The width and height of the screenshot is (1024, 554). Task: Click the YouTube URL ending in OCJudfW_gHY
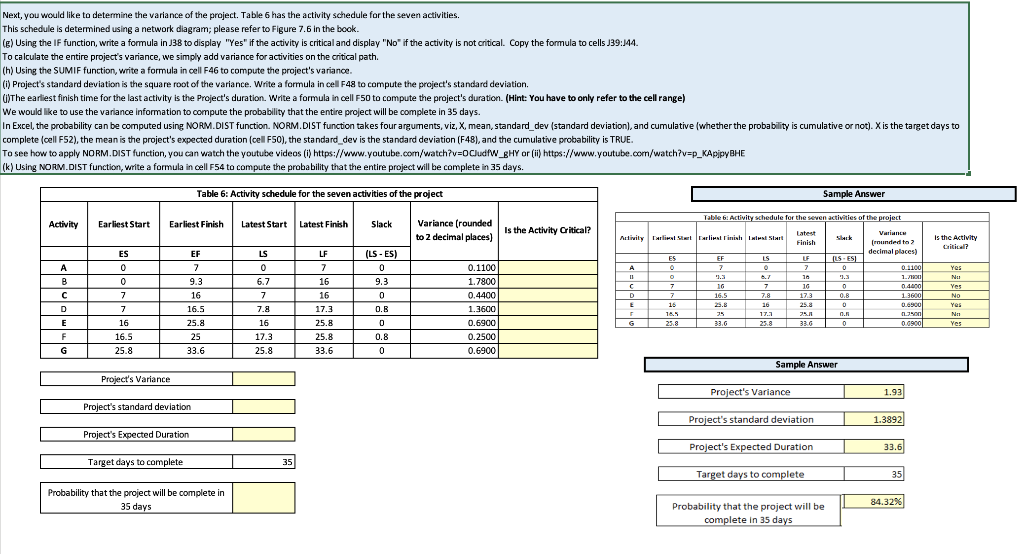417,154
